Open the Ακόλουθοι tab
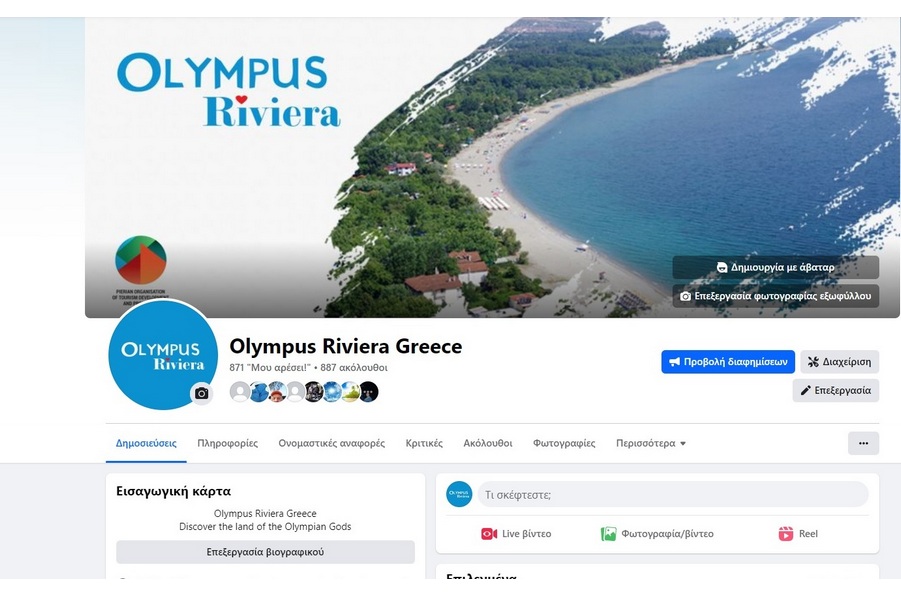901x596 pixels. click(x=488, y=443)
